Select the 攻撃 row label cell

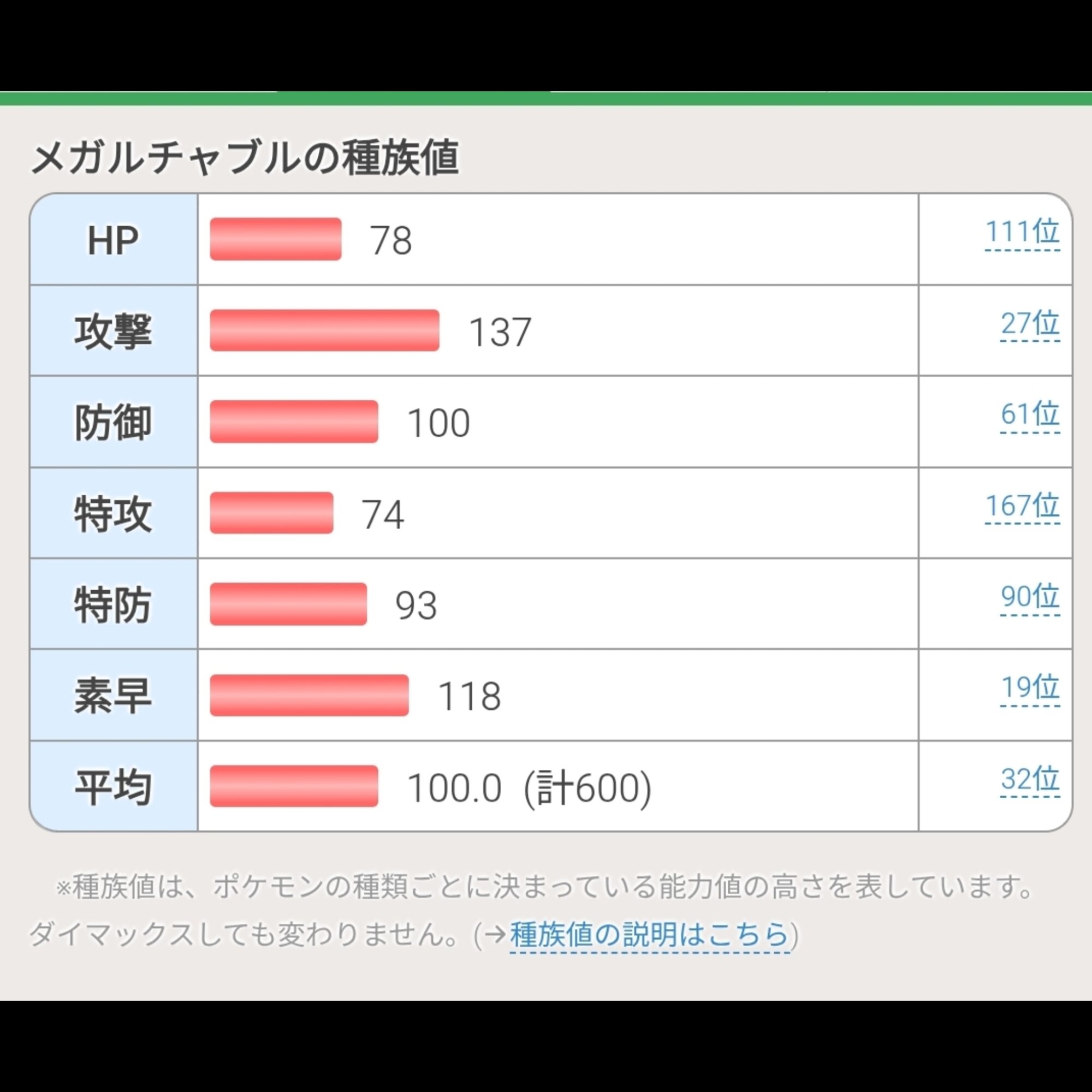click(114, 331)
